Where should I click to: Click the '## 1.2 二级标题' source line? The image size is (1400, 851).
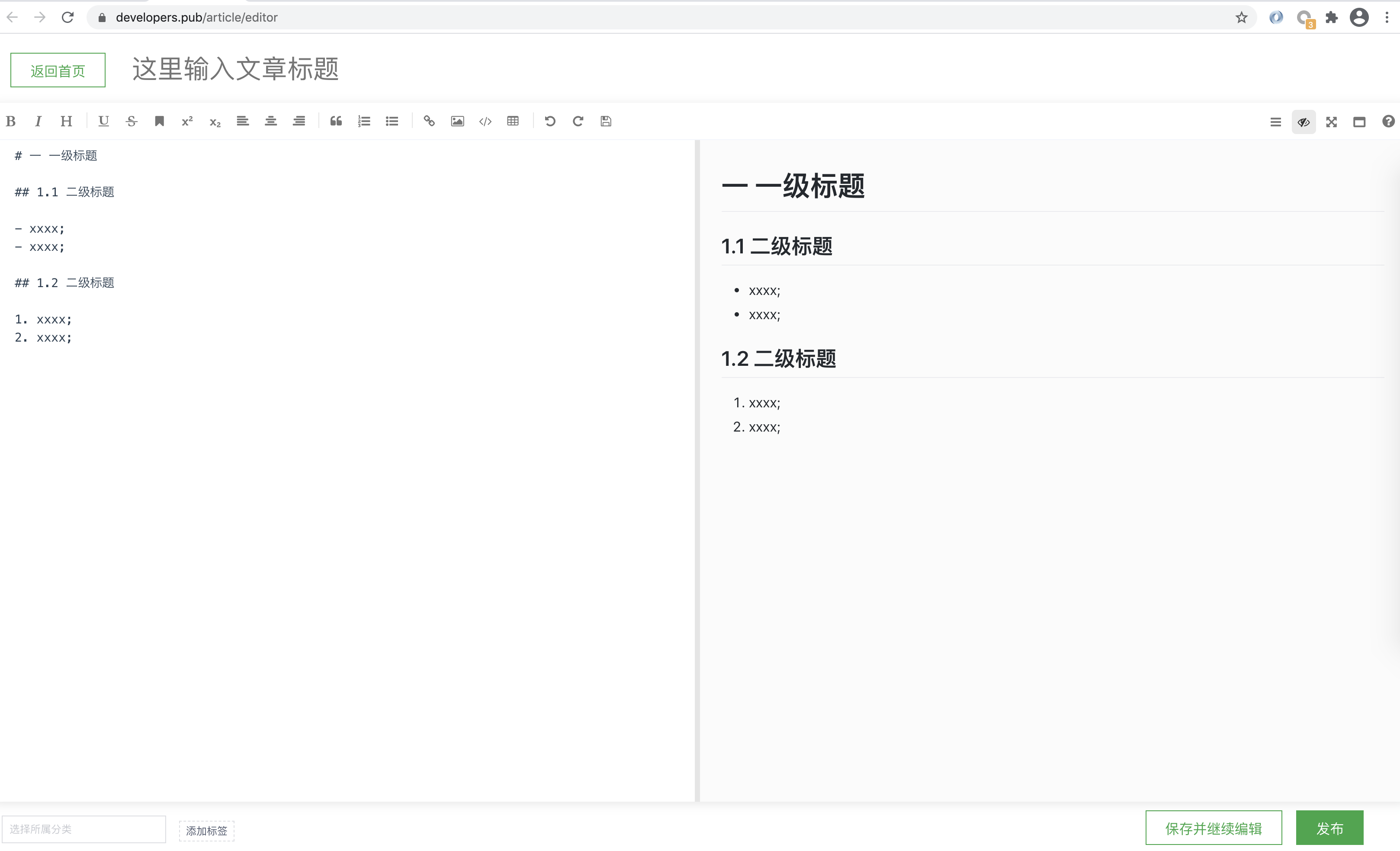pyautogui.click(x=64, y=283)
